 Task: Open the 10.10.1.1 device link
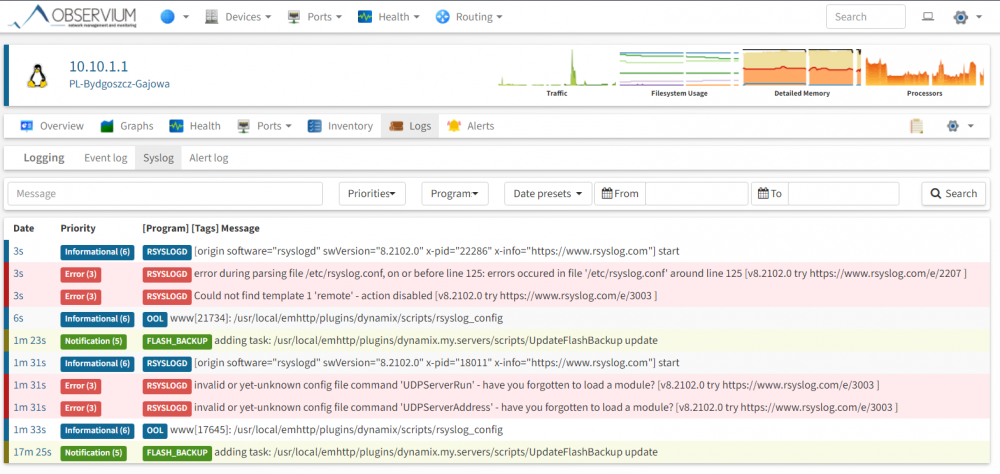pyautogui.click(x=99, y=66)
